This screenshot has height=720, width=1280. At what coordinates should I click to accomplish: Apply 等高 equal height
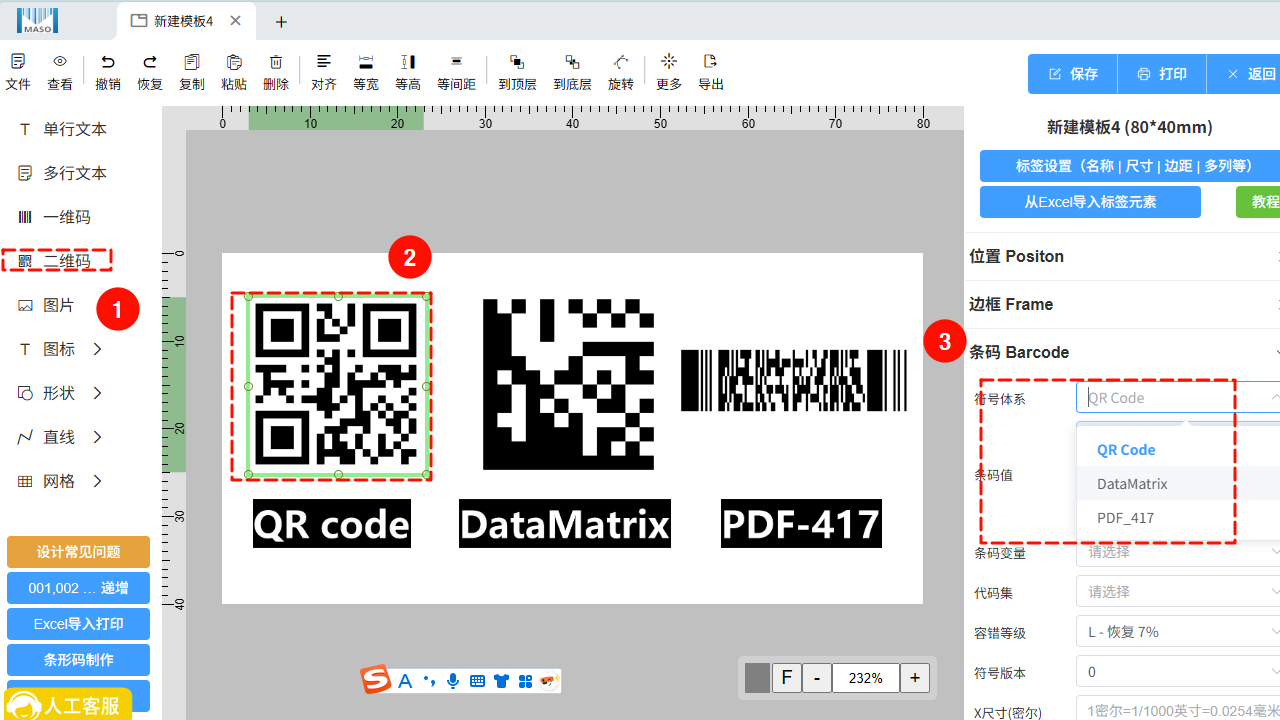(x=408, y=72)
